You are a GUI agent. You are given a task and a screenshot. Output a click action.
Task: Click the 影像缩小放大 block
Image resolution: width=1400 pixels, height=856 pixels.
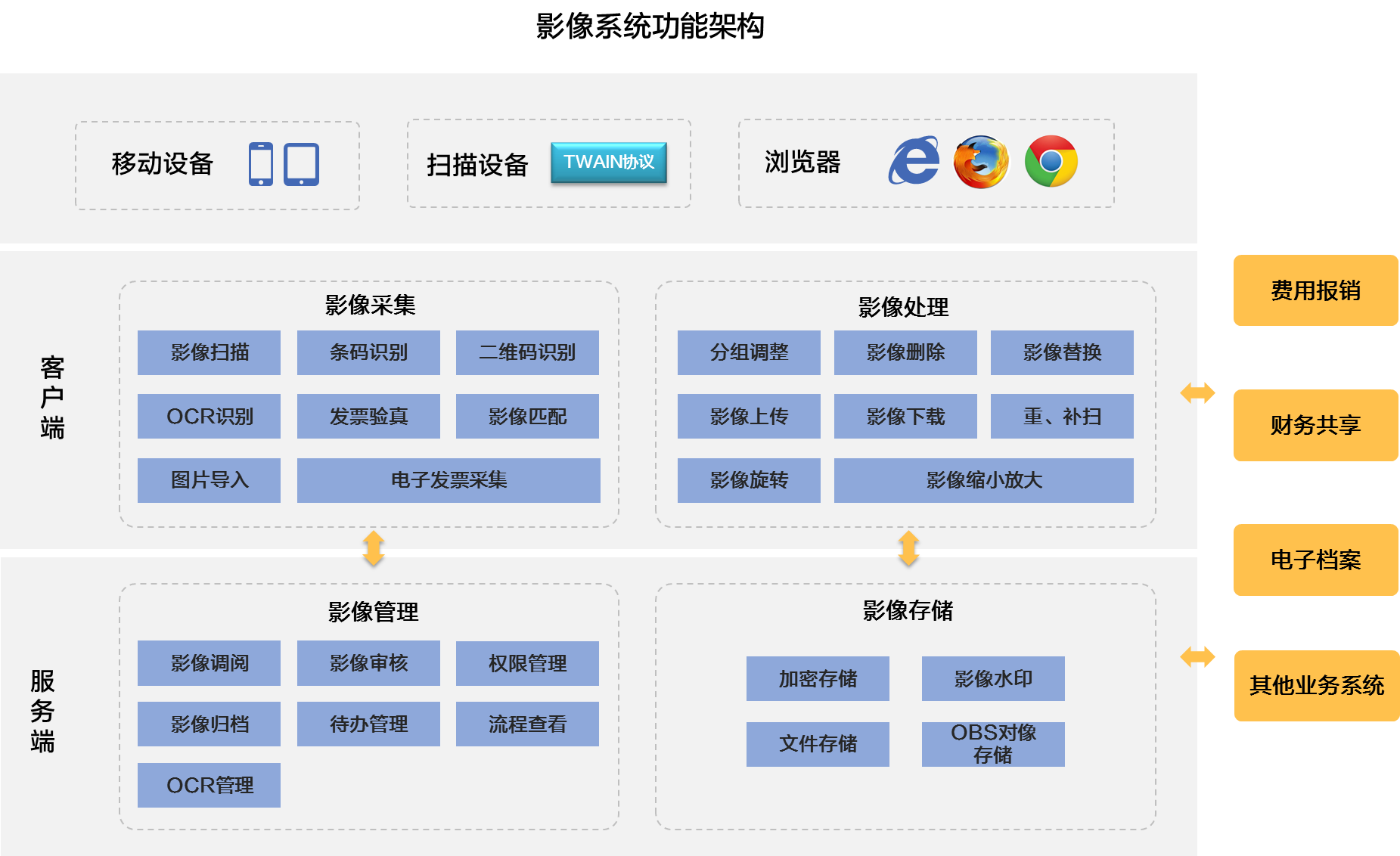point(983,480)
